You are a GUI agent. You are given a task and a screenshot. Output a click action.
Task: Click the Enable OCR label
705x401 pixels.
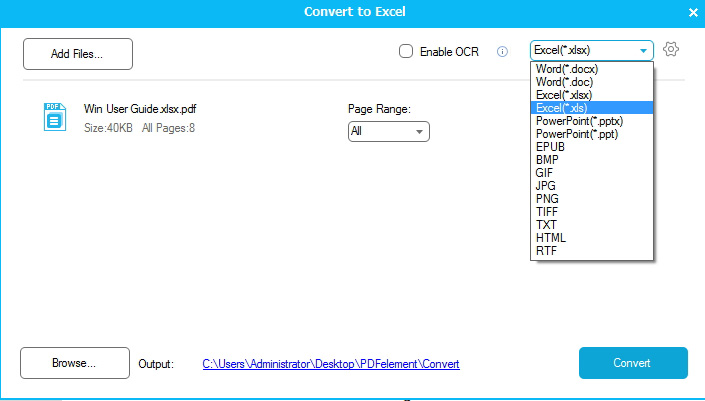(449, 52)
